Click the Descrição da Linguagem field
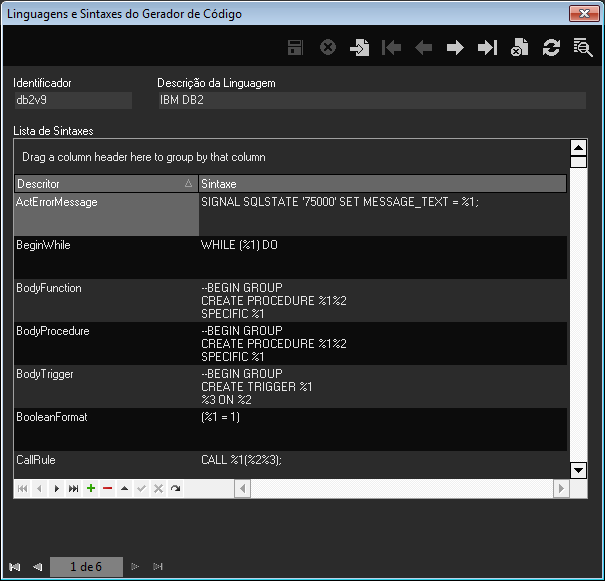This screenshot has width=605, height=581. pyautogui.click(x=370, y=100)
